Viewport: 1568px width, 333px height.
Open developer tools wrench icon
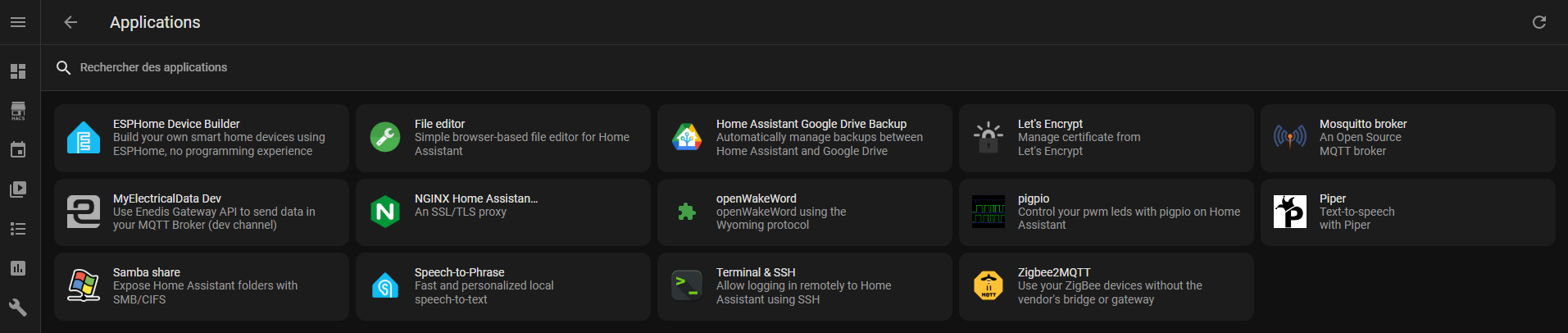pyautogui.click(x=18, y=308)
